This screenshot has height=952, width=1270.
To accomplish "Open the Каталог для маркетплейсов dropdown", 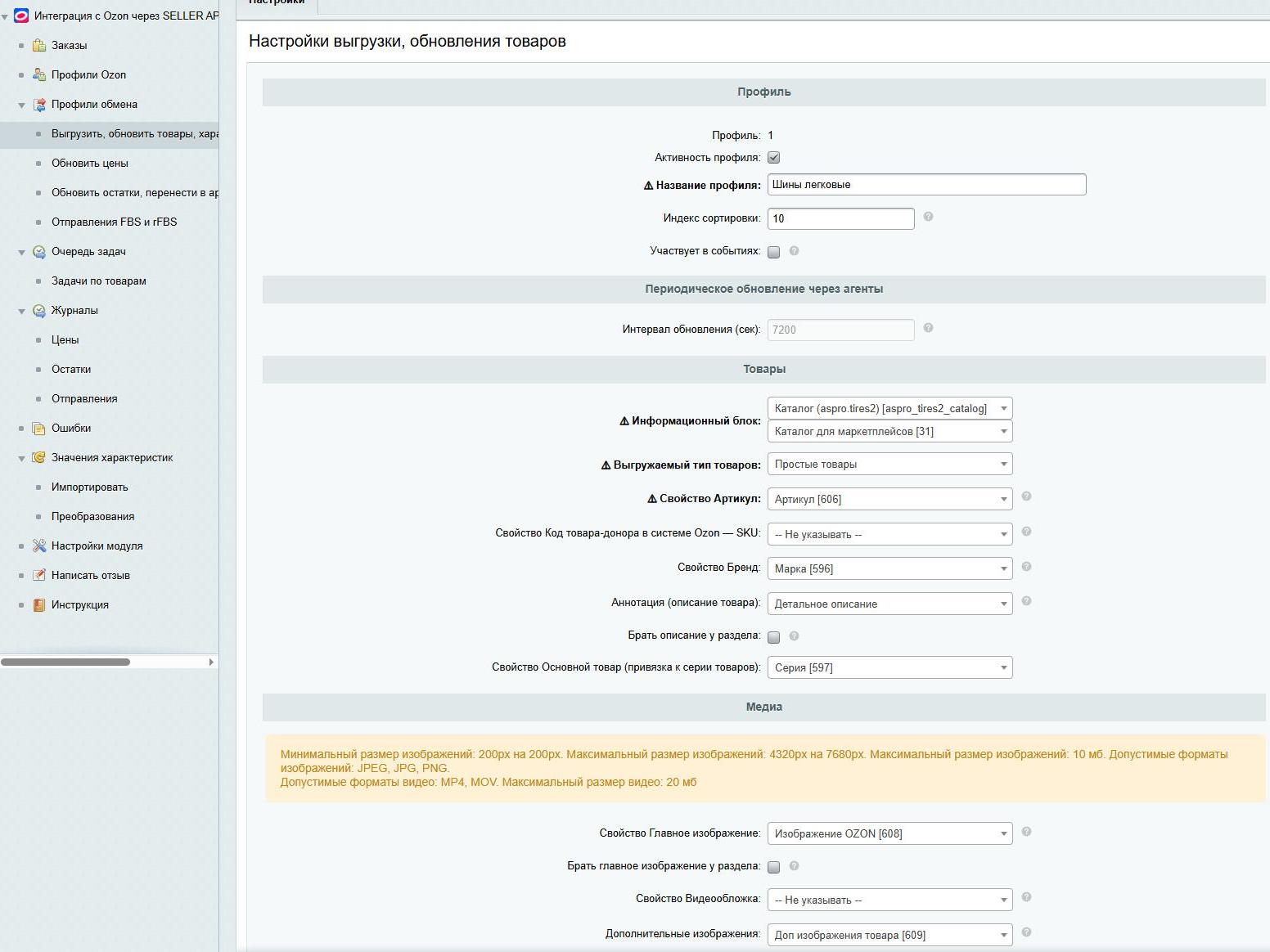I will [x=889, y=431].
